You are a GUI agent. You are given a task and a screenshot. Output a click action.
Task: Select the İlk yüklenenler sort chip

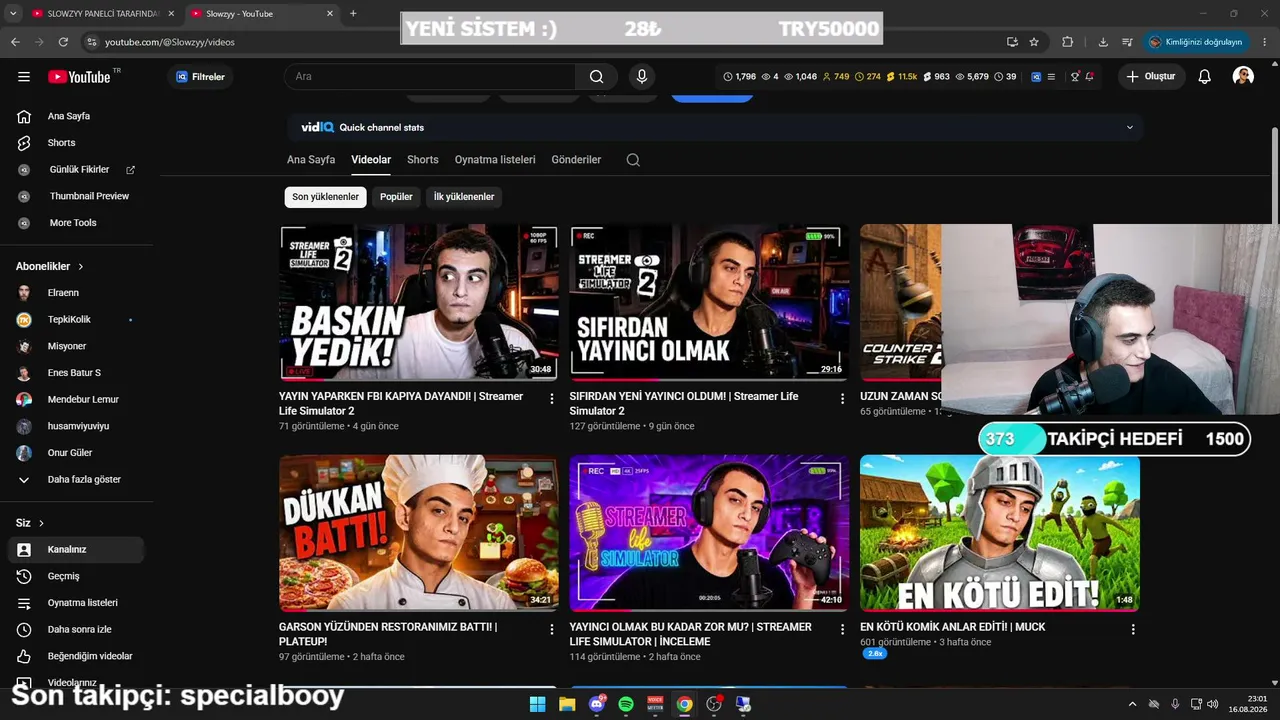(x=464, y=197)
